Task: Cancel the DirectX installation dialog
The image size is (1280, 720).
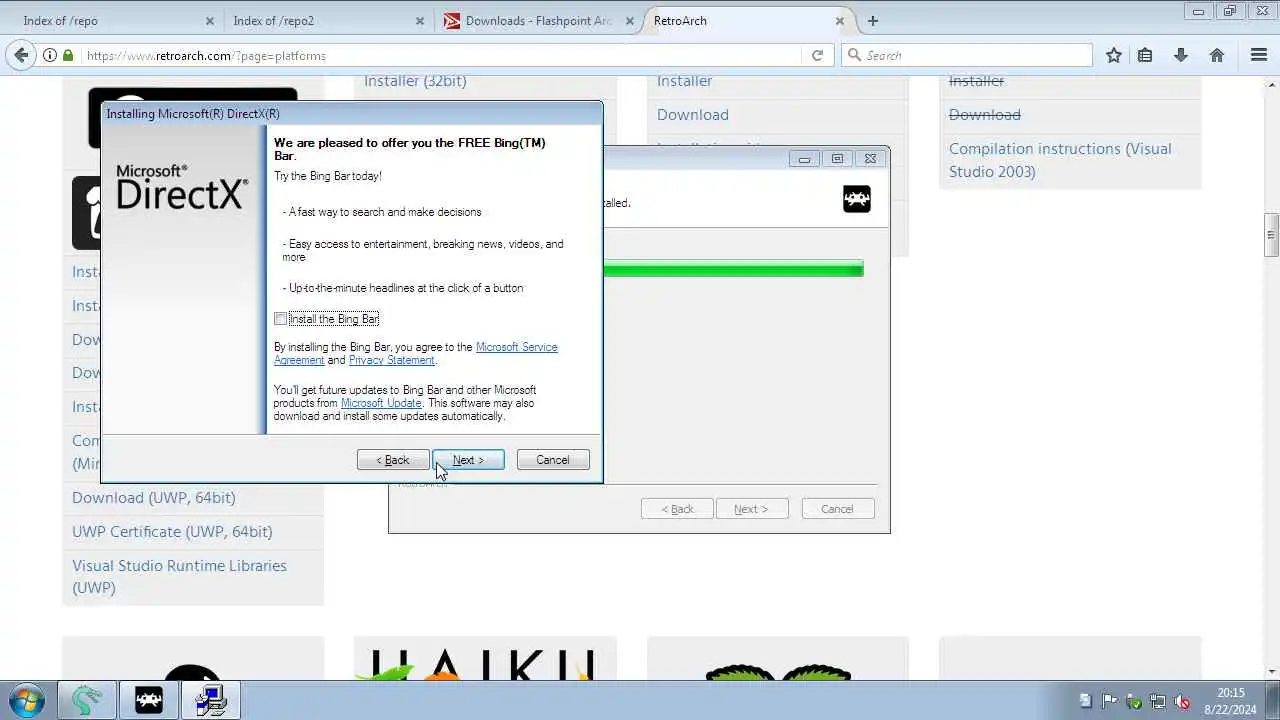Action: [x=553, y=460]
